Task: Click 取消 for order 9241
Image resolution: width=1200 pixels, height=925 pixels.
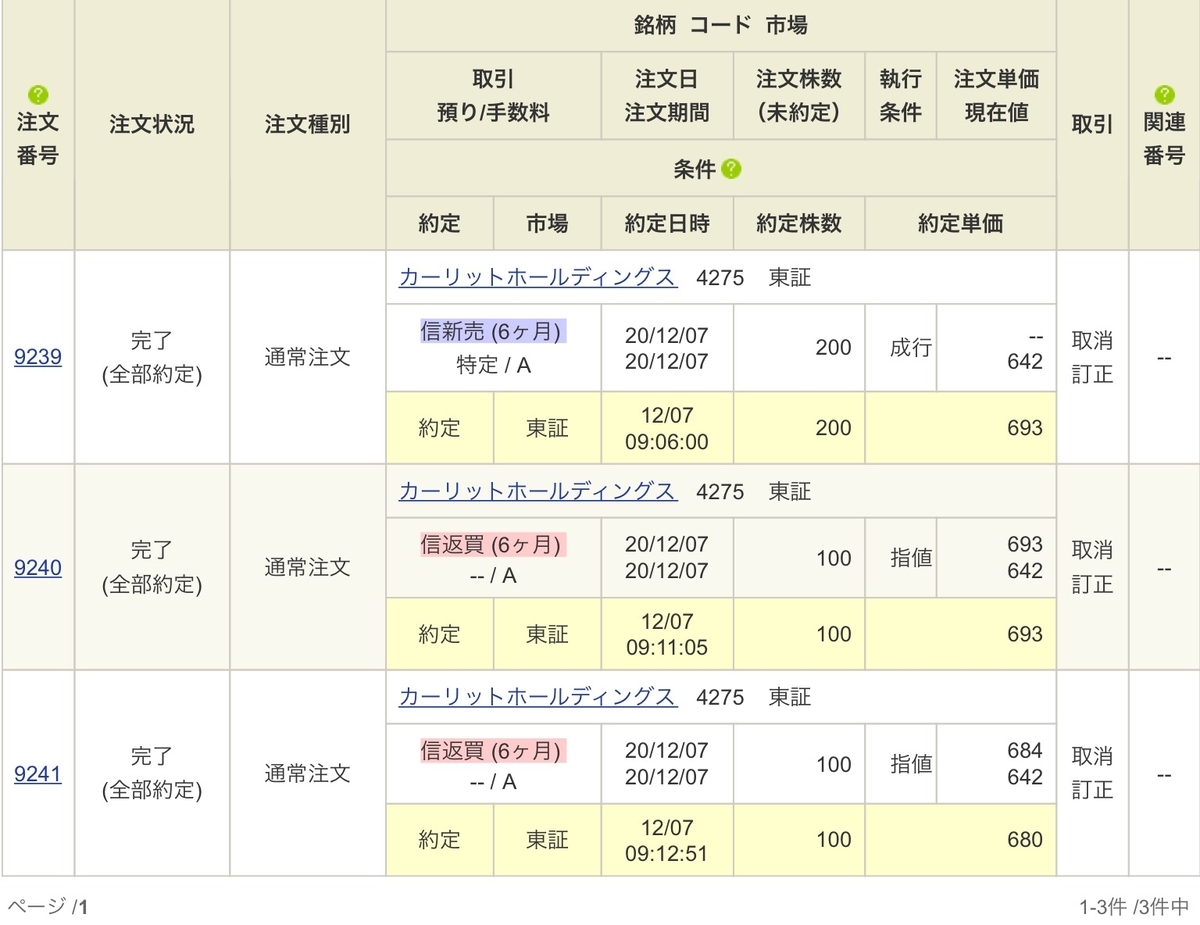Action: click(x=1092, y=756)
